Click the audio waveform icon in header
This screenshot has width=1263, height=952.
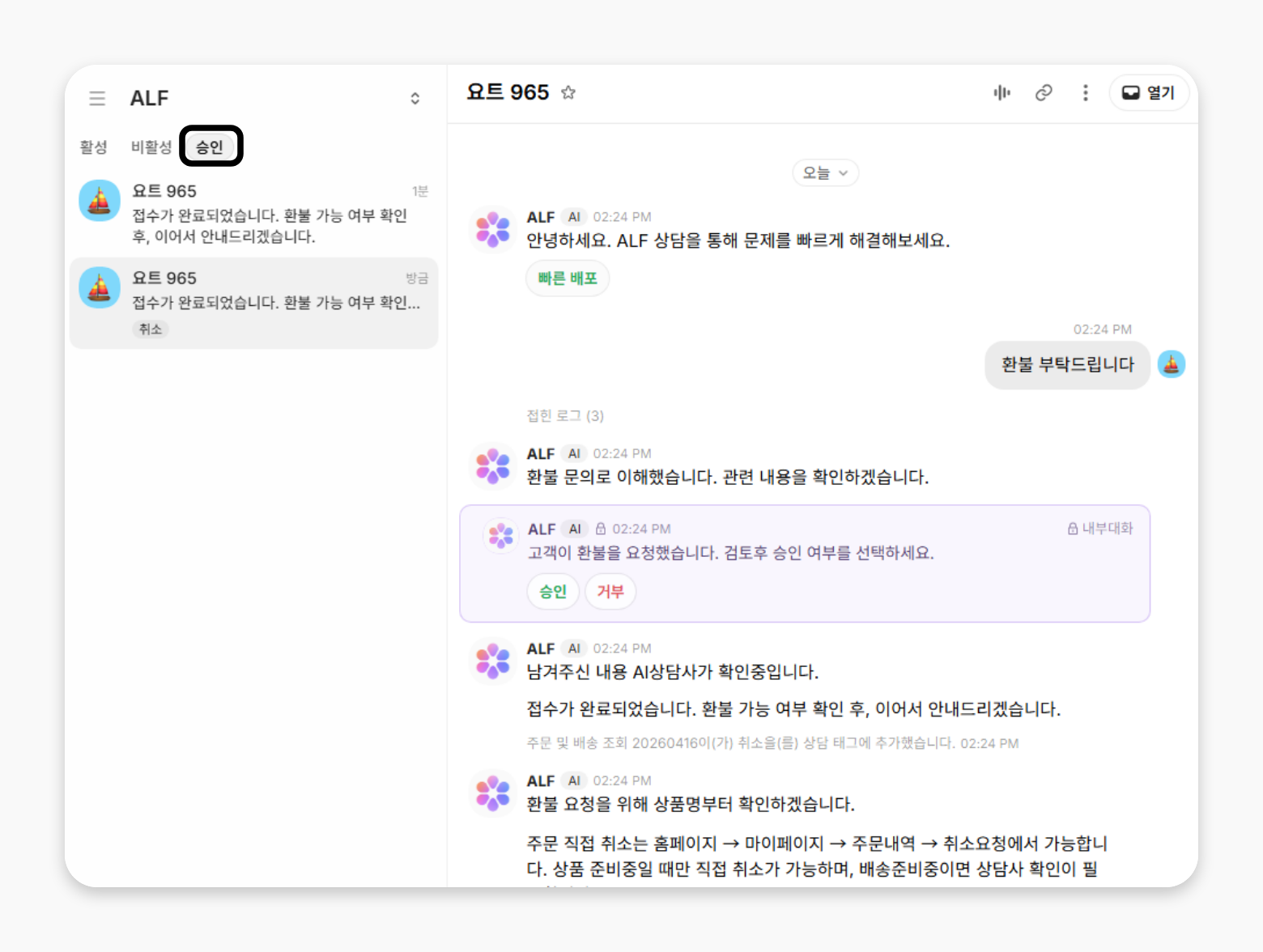(x=1001, y=92)
